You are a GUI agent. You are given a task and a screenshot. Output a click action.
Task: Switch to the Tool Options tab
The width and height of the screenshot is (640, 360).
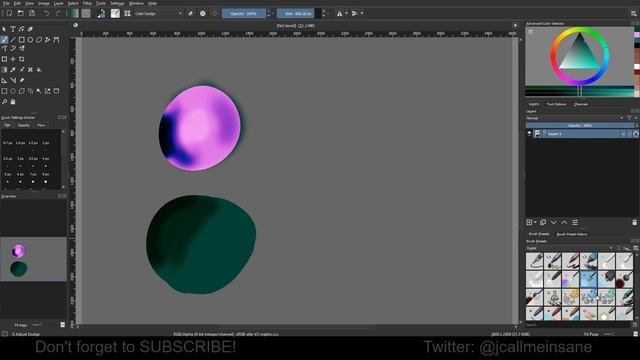[556, 104]
